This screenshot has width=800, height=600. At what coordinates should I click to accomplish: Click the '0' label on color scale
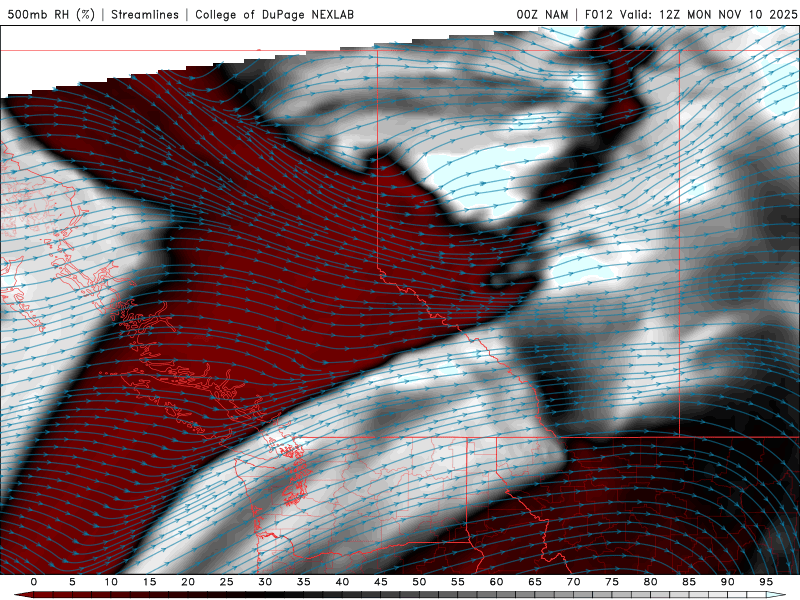(x=34, y=582)
